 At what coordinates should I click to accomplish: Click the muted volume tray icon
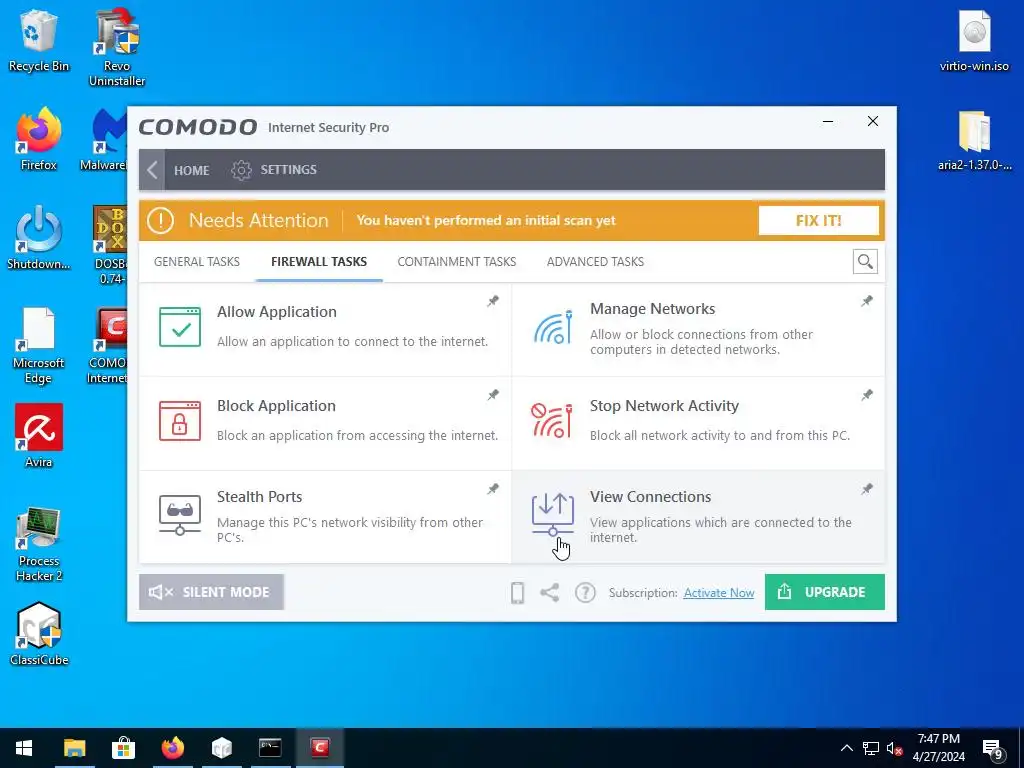pos(894,748)
